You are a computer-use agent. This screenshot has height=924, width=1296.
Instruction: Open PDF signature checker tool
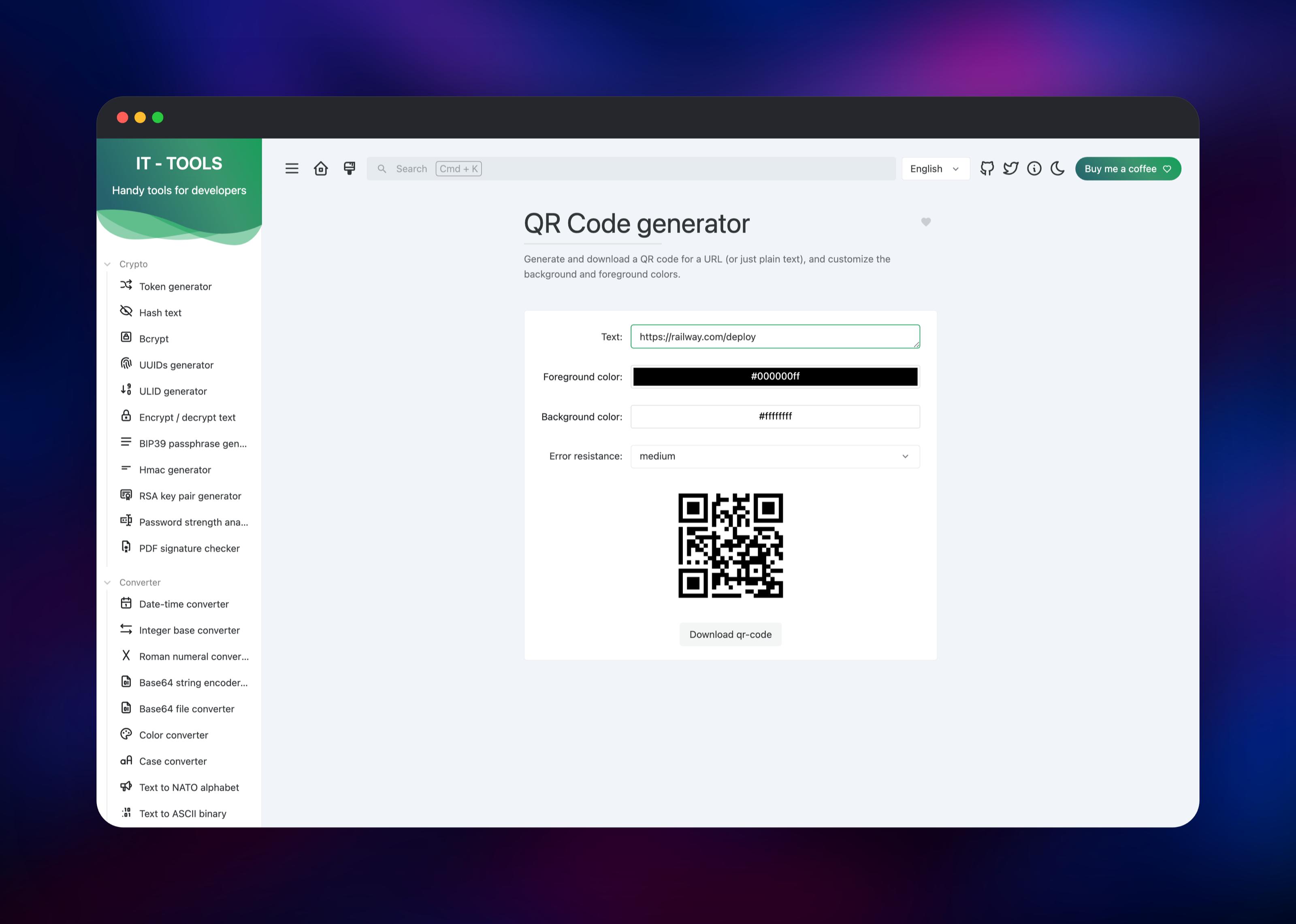tap(190, 549)
